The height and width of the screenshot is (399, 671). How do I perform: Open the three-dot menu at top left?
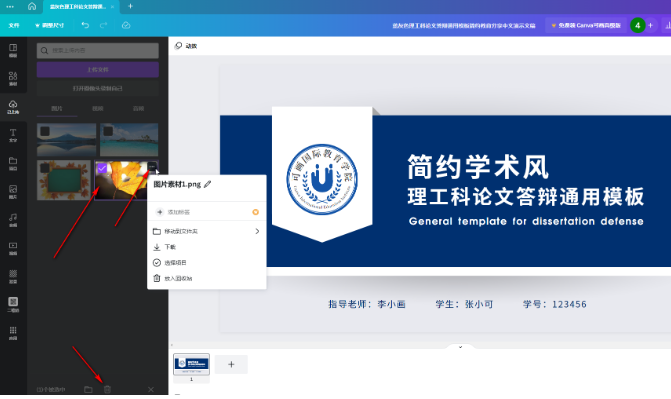click(10, 6)
